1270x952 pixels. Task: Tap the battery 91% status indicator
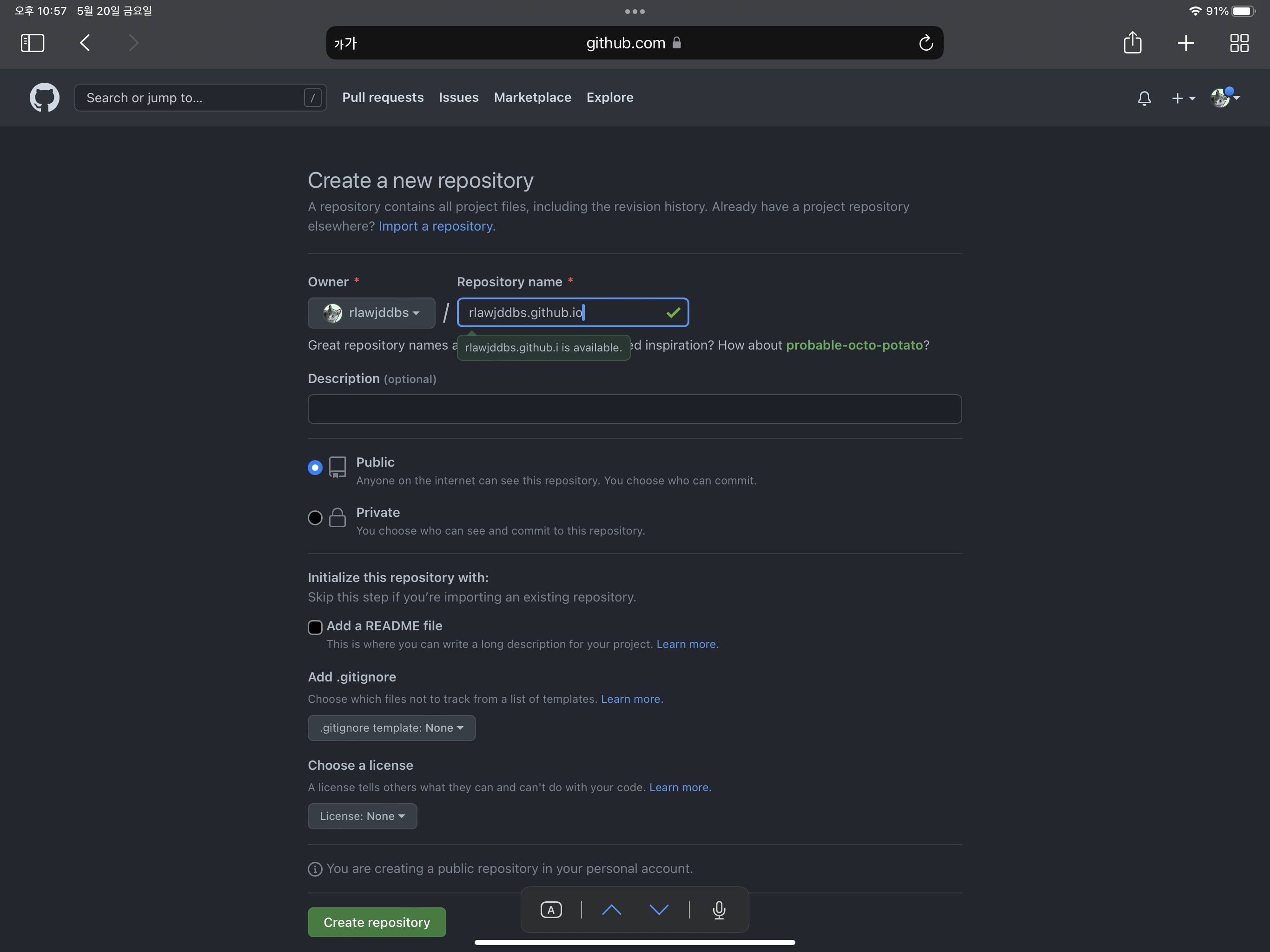pyautogui.click(x=1230, y=11)
